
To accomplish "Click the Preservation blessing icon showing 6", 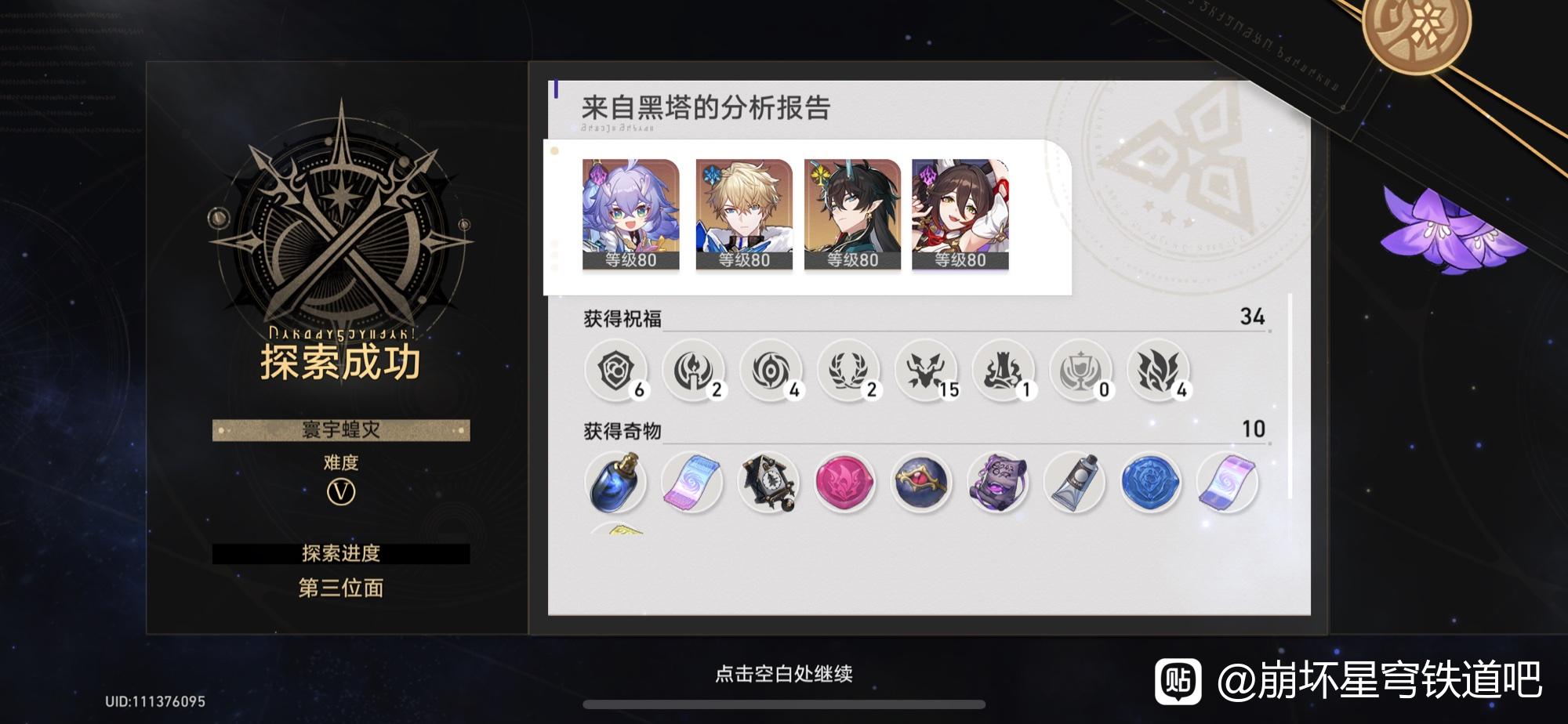I will (x=616, y=370).
